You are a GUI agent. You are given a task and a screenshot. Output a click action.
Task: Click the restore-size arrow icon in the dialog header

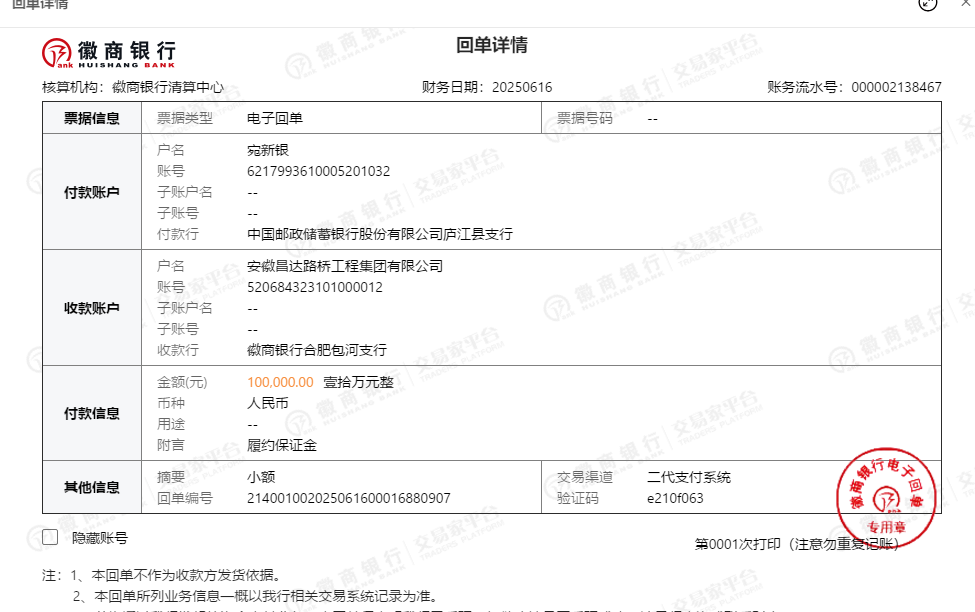(929, 3)
